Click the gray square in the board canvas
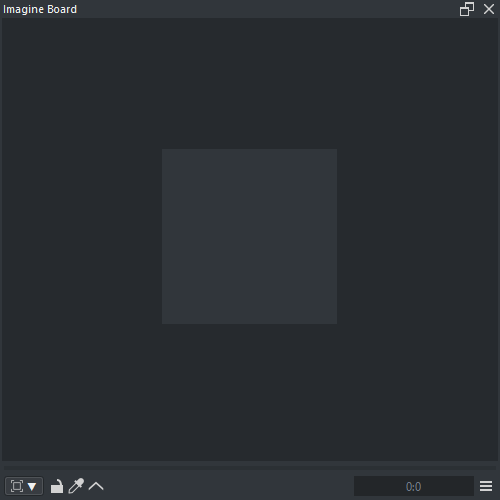 (249, 236)
